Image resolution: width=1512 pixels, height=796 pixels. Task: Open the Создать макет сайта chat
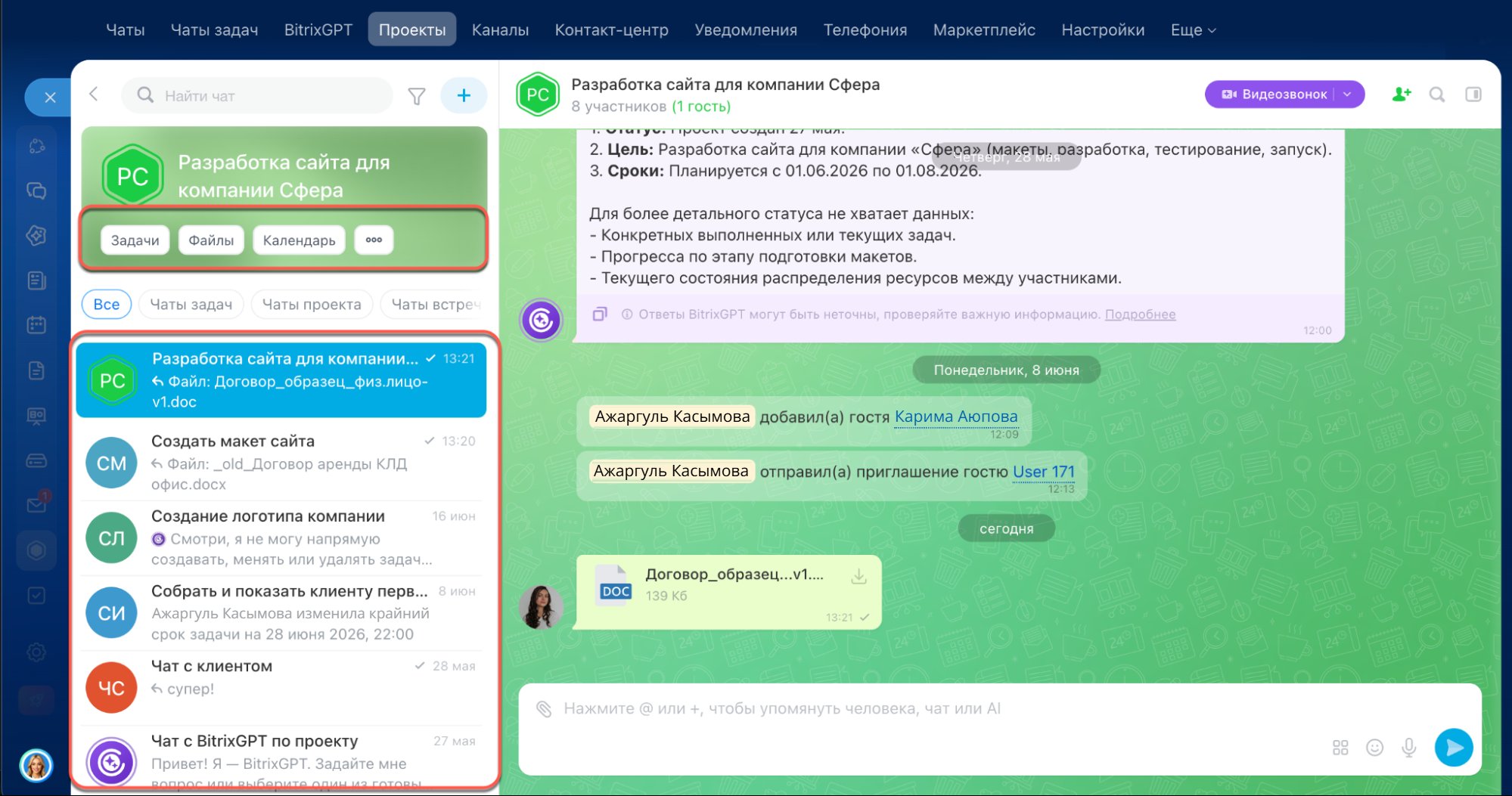click(x=281, y=463)
